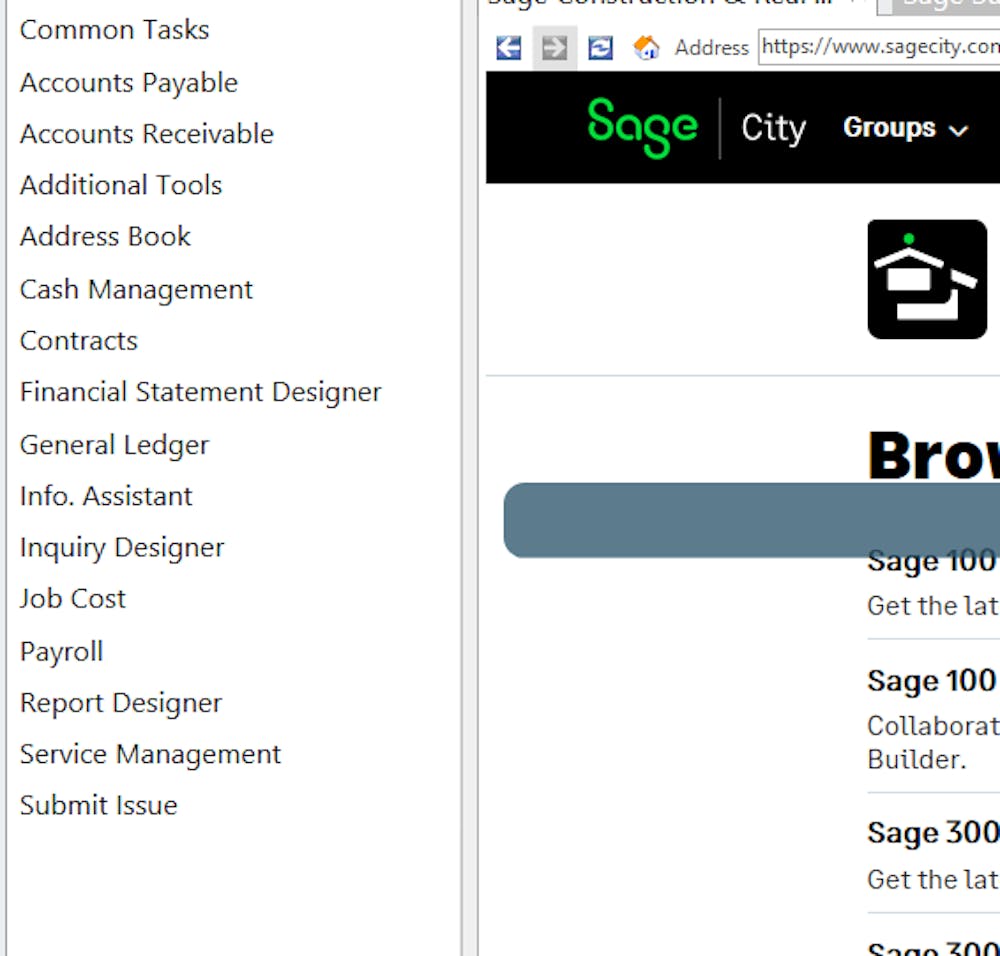Open Payroll module
Screen dimensions: 1000x956
pos(61,651)
